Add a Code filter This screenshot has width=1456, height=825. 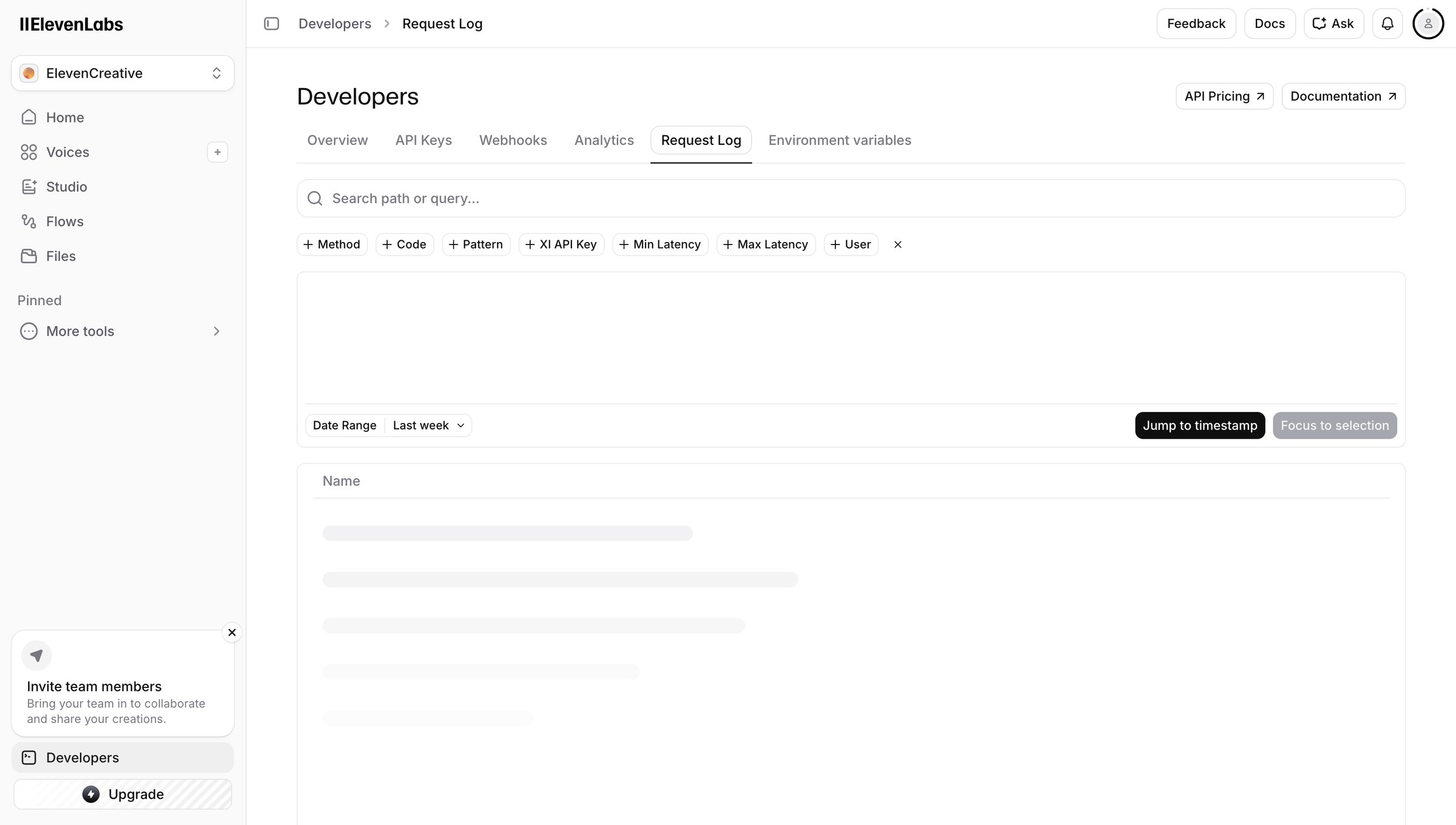click(x=405, y=244)
